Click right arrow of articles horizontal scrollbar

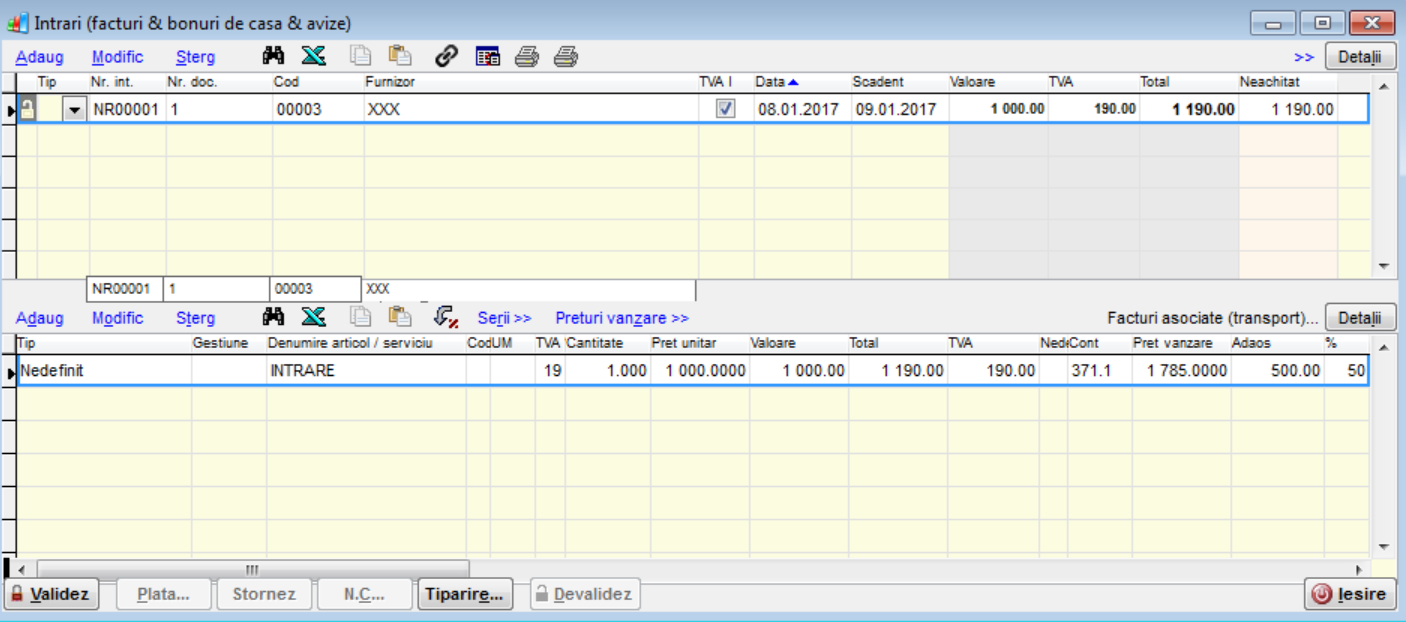tap(1359, 569)
